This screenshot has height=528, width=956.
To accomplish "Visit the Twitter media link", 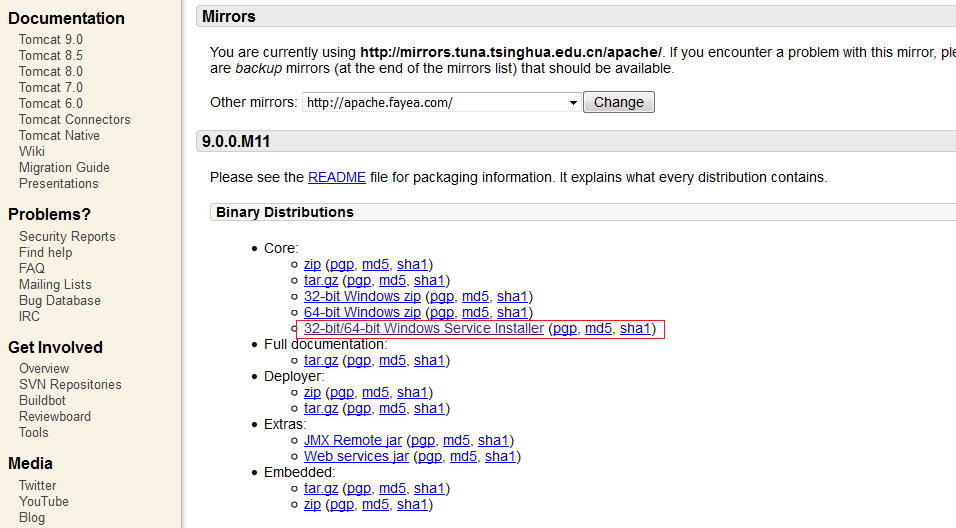I will tap(37, 486).
